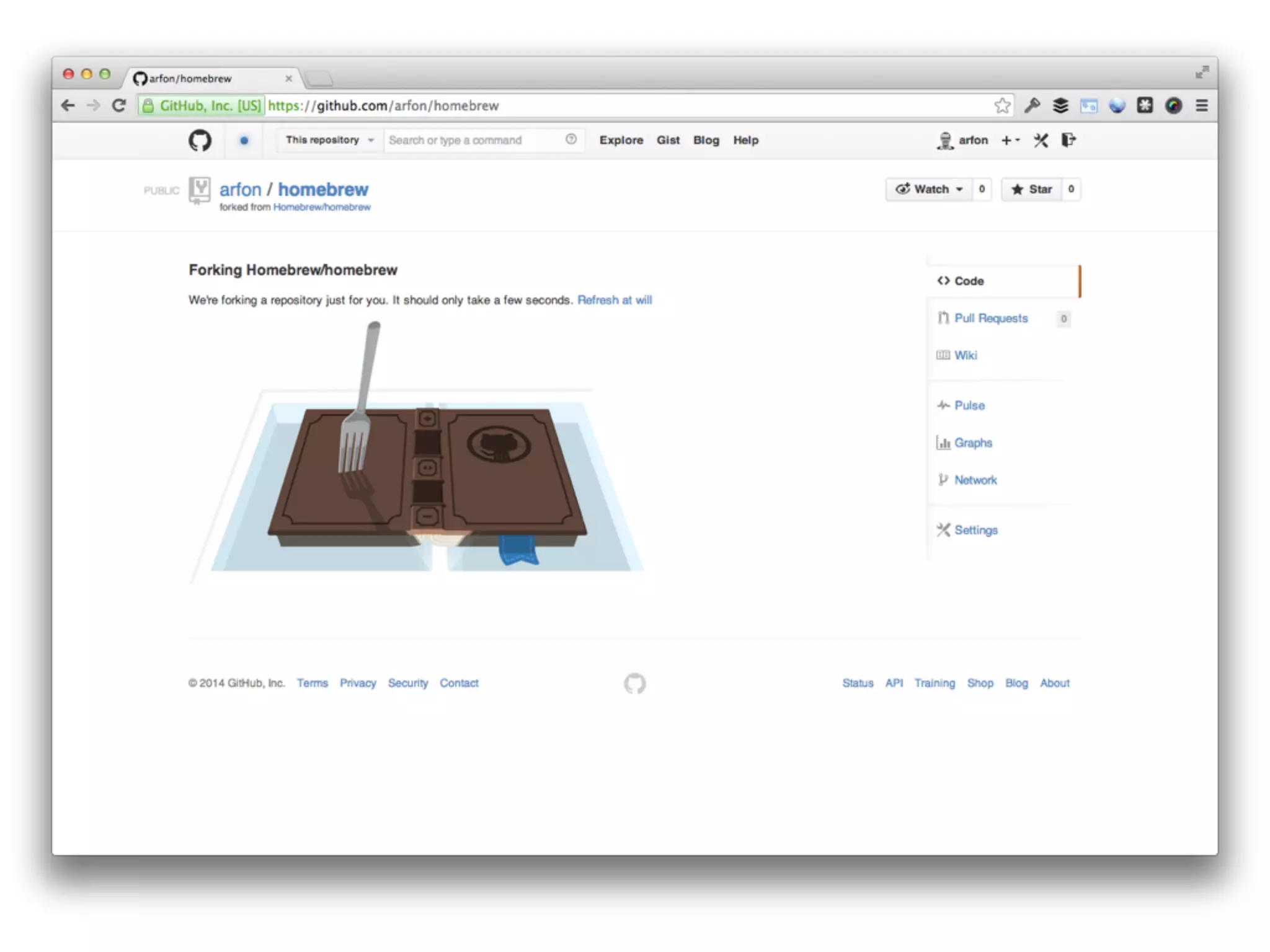Expand the plus create-new dropdown
Viewport: 1270px width, 952px height.
1010,141
